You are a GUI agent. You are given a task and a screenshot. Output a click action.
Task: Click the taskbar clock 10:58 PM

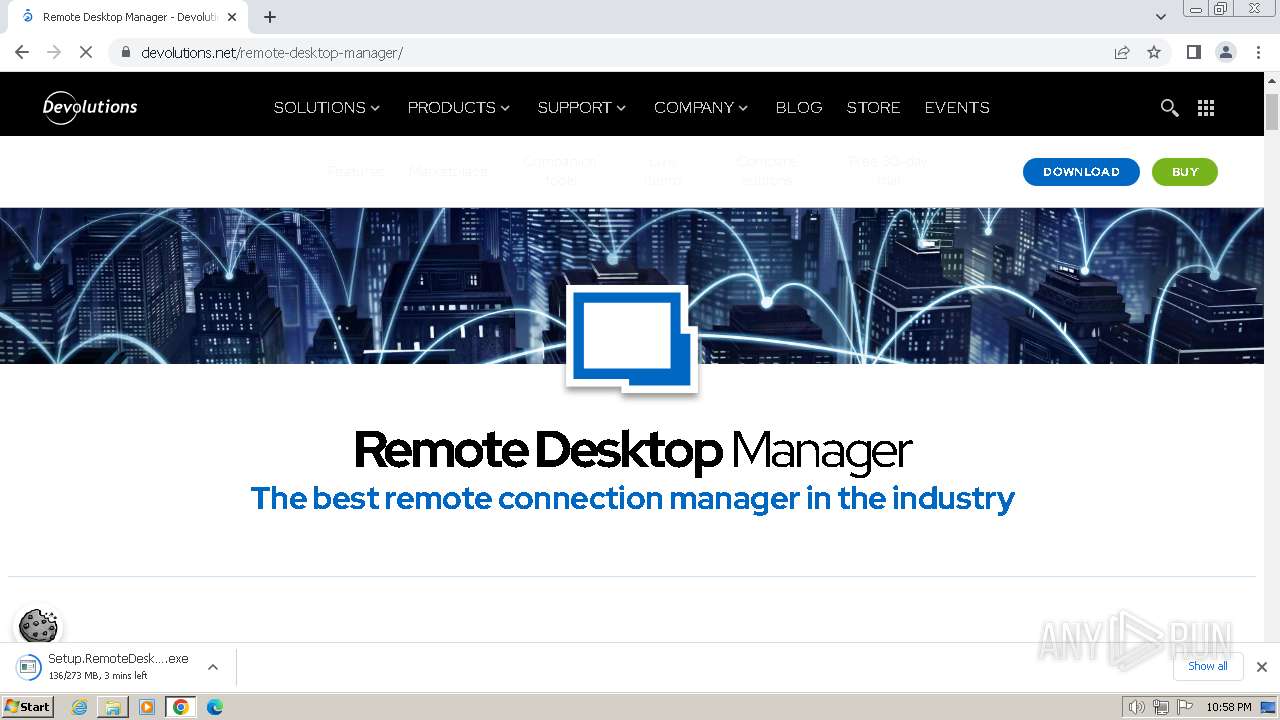pos(1229,707)
